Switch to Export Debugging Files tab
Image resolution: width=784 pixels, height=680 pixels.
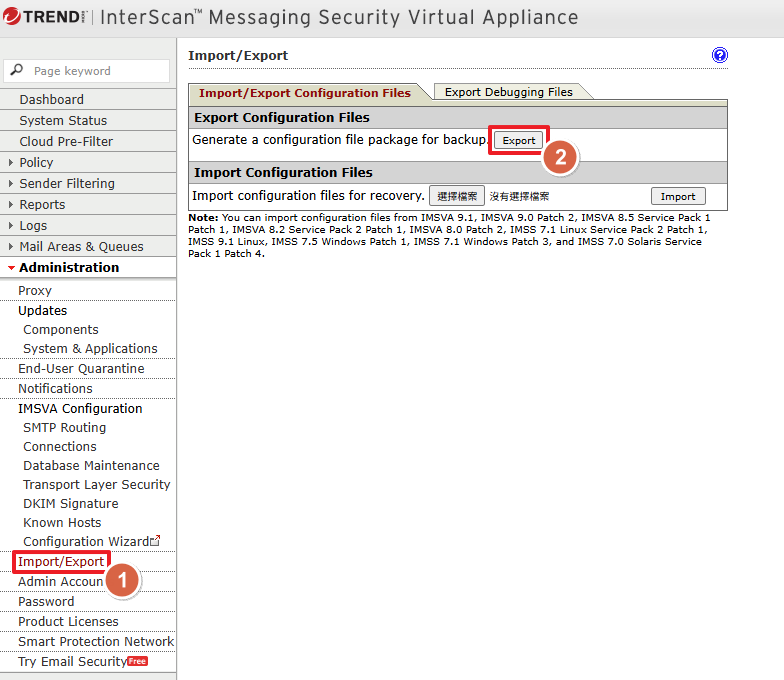pyautogui.click(x=509, y=92)
